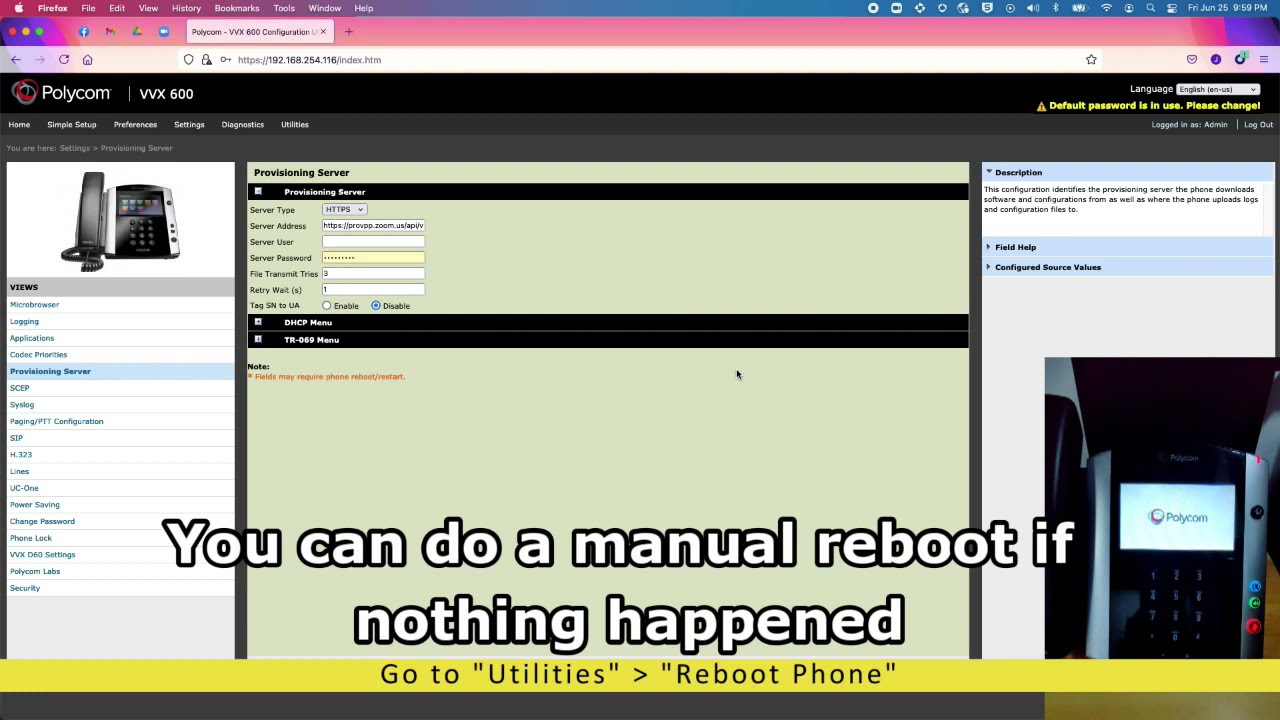This screenshot has height=720, width=1280.
Task: Close the Polycom VVX 600 tab
Action: click(323, 32)
